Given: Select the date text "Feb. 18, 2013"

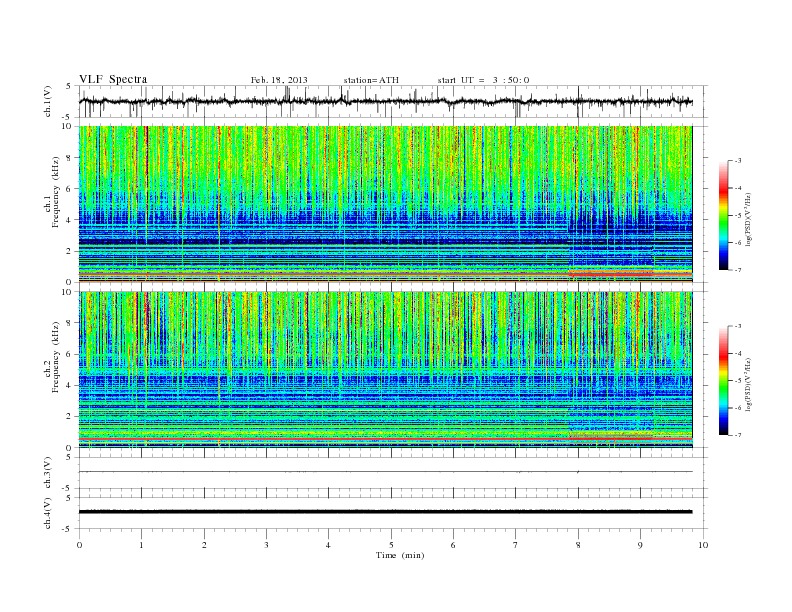Looking at the screenshot, I should click(x=279, y=80).
